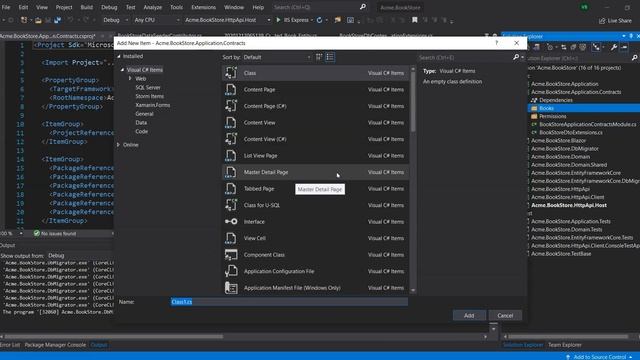This screenshot has width=640, height=360.
Task: Open the Build menu
Action: point(87,7)
